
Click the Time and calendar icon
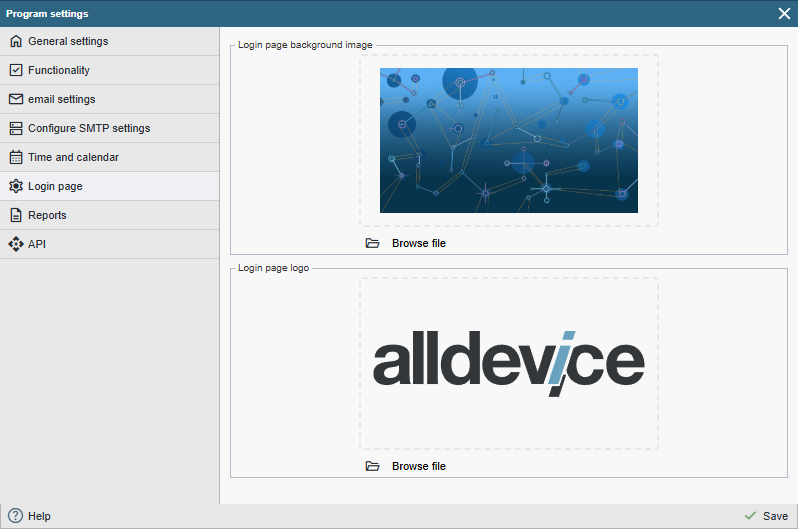16,157
